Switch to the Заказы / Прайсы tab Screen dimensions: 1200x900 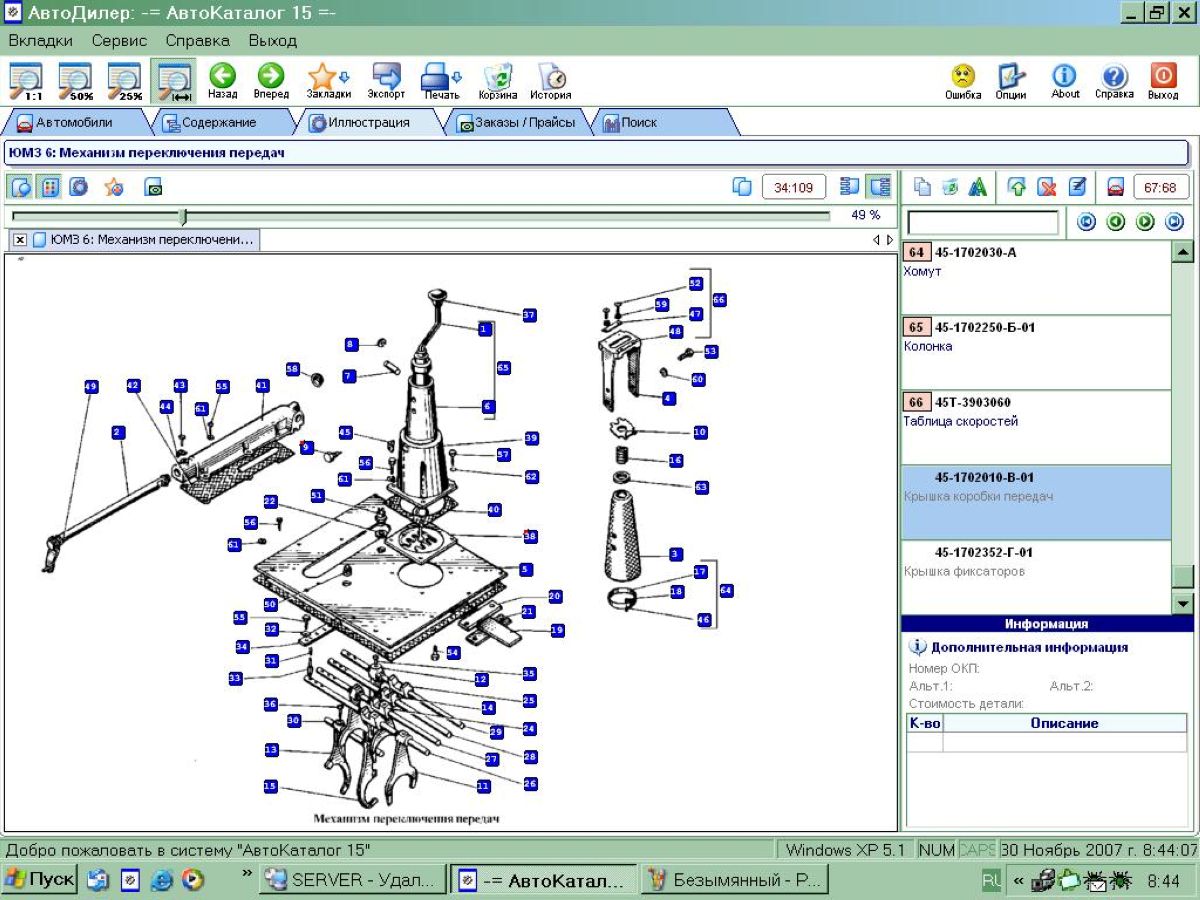point(516,123)
